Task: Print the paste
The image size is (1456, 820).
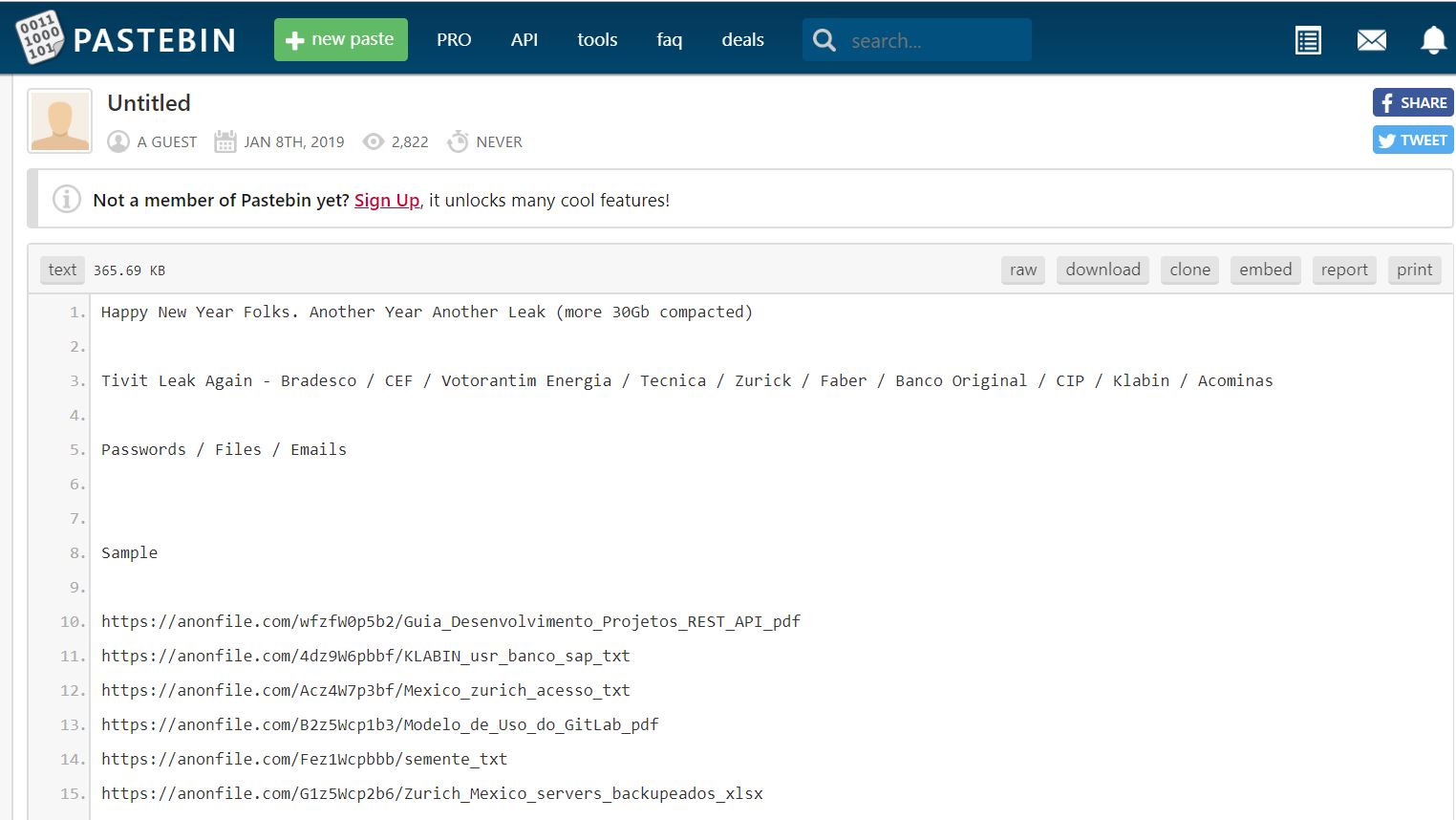Action: pos(1415,270)
